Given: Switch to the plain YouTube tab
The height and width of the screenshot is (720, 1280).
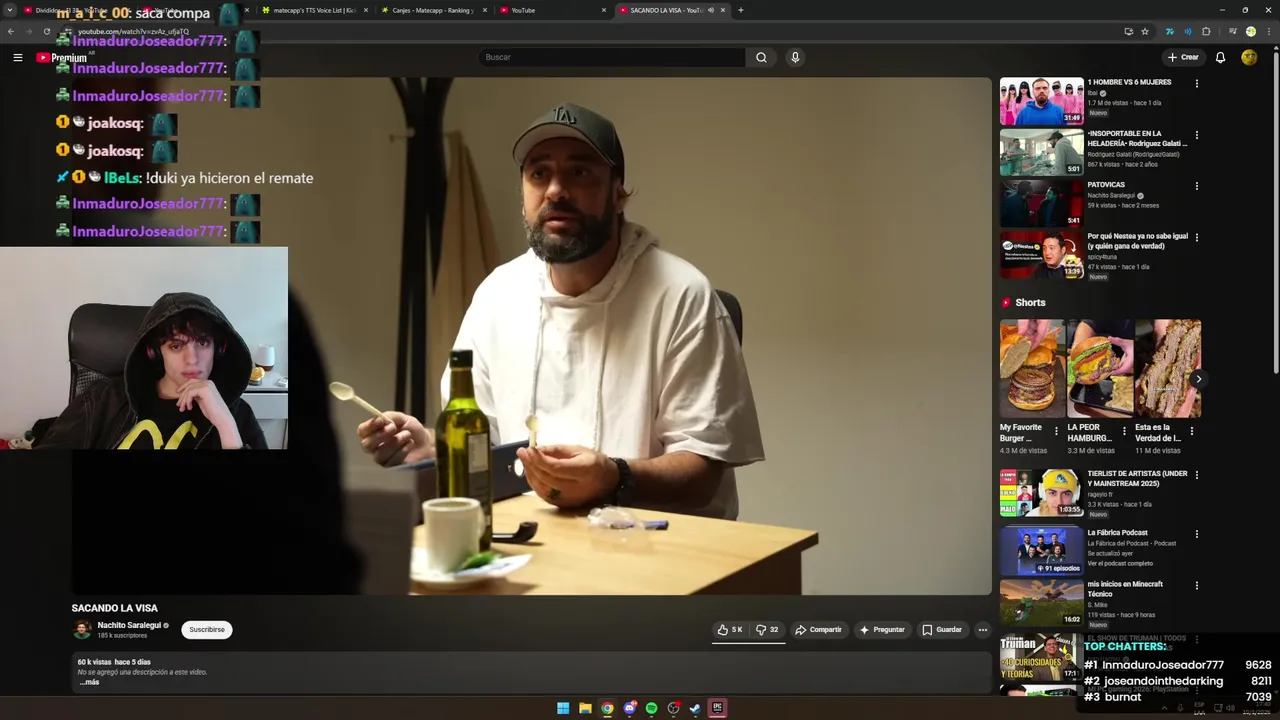Looking at the screenshot, I should 553,10.
